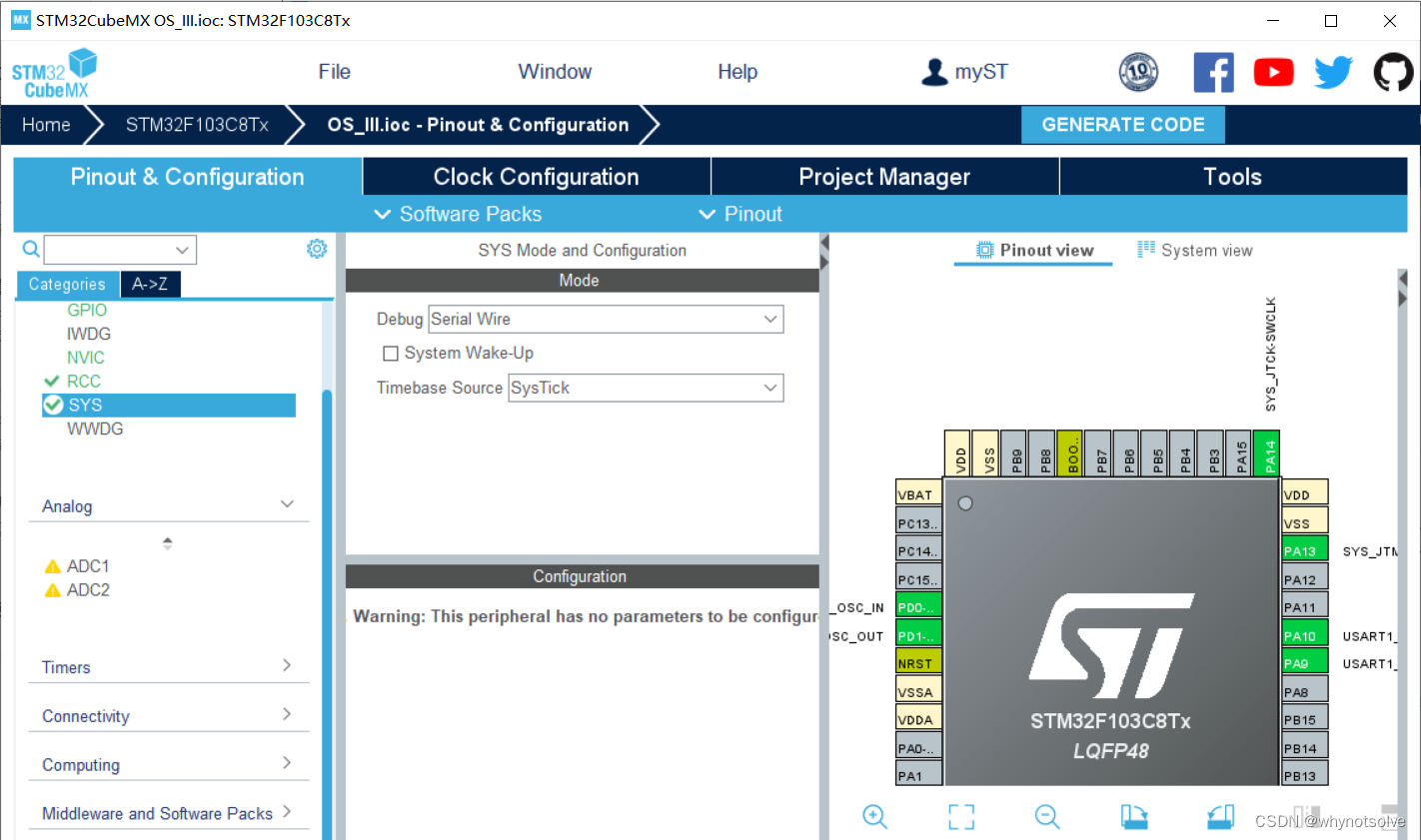Fit the pinout view to window
Viewport: 1421px width, 840px height.
point(961,816)
